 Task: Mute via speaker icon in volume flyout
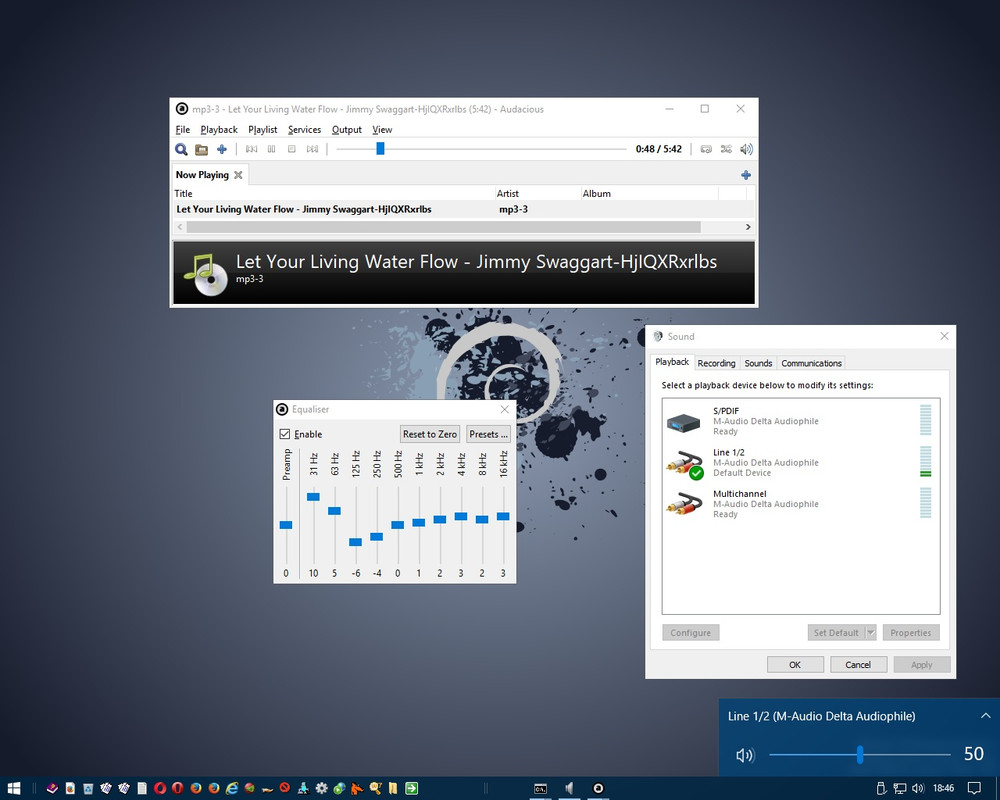[x=745, y=755]
